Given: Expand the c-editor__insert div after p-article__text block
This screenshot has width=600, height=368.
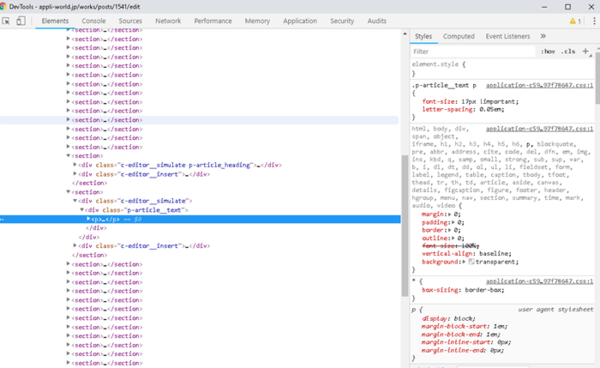Looking at the screenshot, I should click(x=75, y=246).
